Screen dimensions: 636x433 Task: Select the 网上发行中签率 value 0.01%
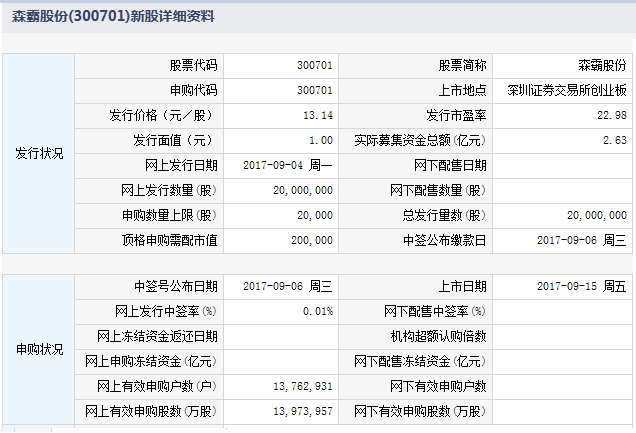pyautogui.click(x=319, y=311)
